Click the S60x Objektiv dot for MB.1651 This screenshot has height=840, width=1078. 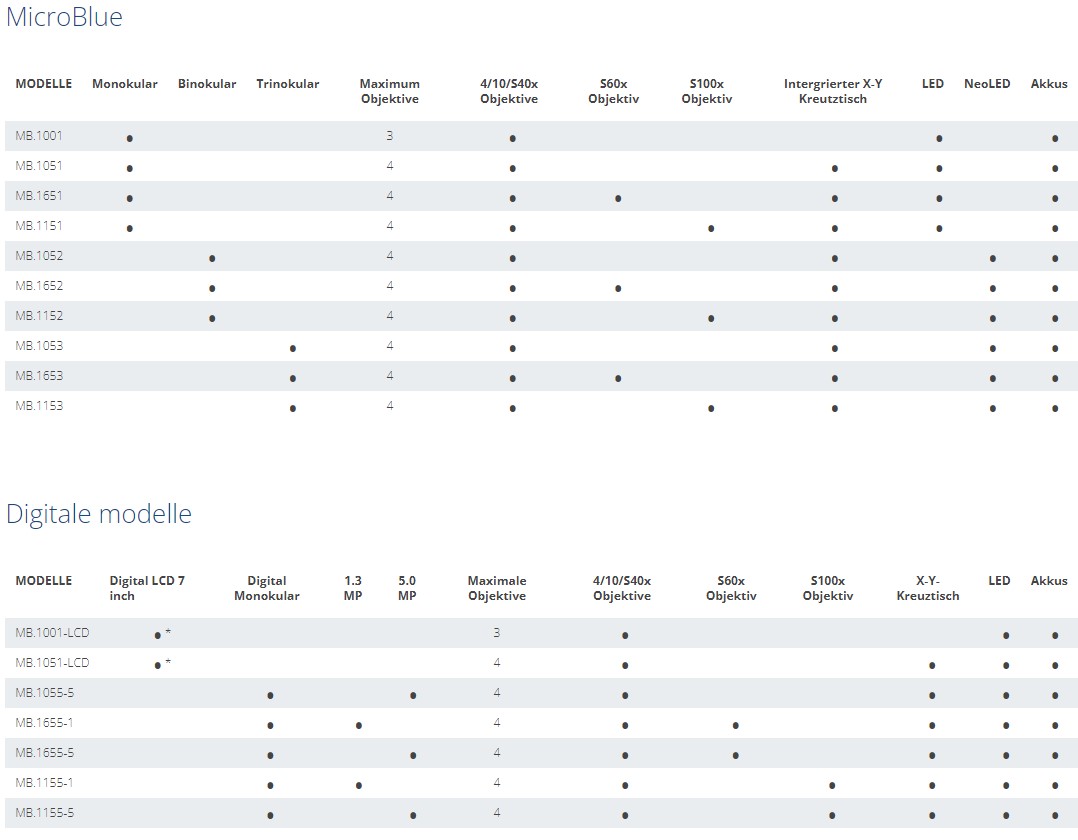click(x=618, y=197)
